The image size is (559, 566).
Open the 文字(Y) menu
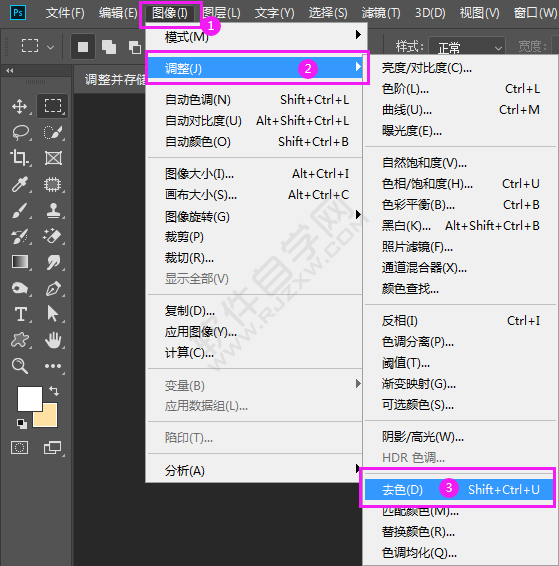click(274, 14)
